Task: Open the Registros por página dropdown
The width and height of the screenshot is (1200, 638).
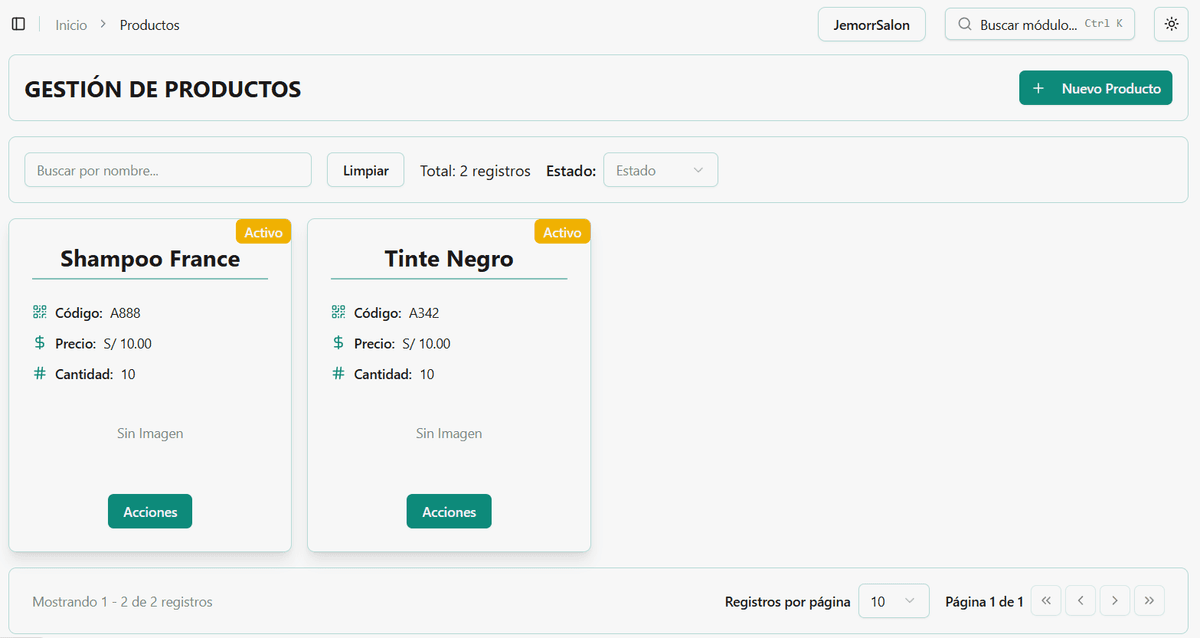Action: pyautogui.click(x=893, y=600)
